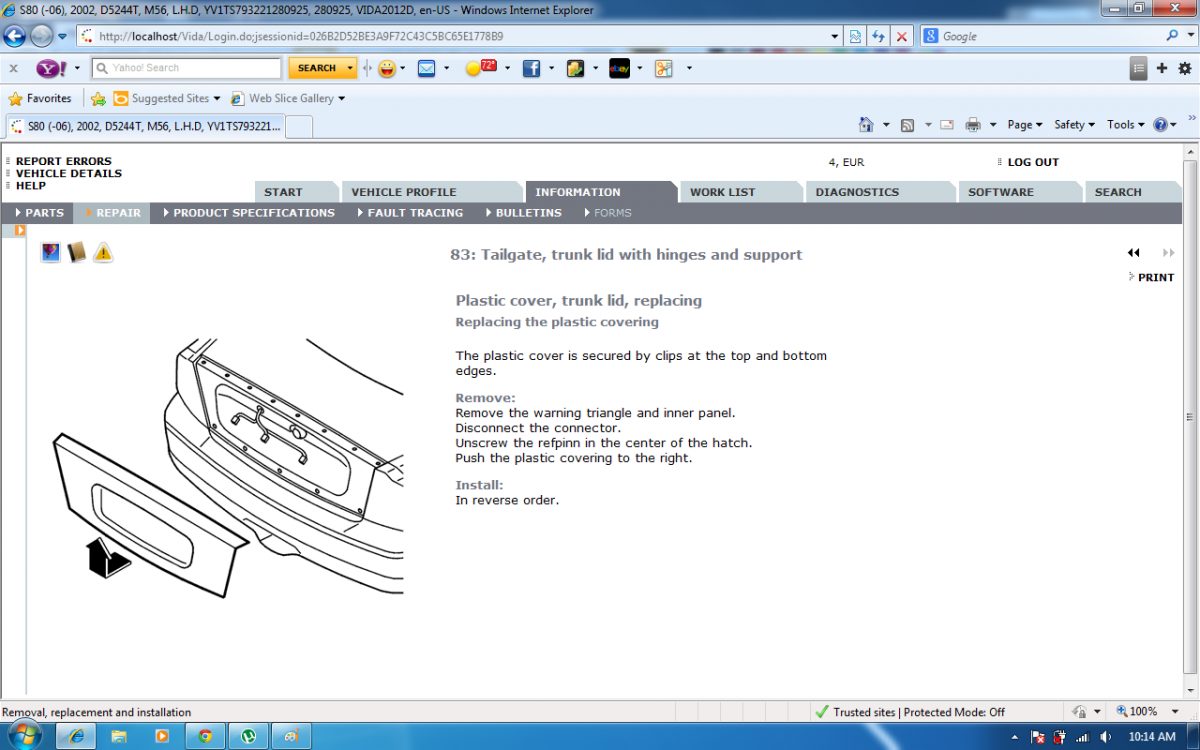The image size is (1200, 750).
Task: Click the Add to Favorites bar star icon
Action: click(98, 98)
